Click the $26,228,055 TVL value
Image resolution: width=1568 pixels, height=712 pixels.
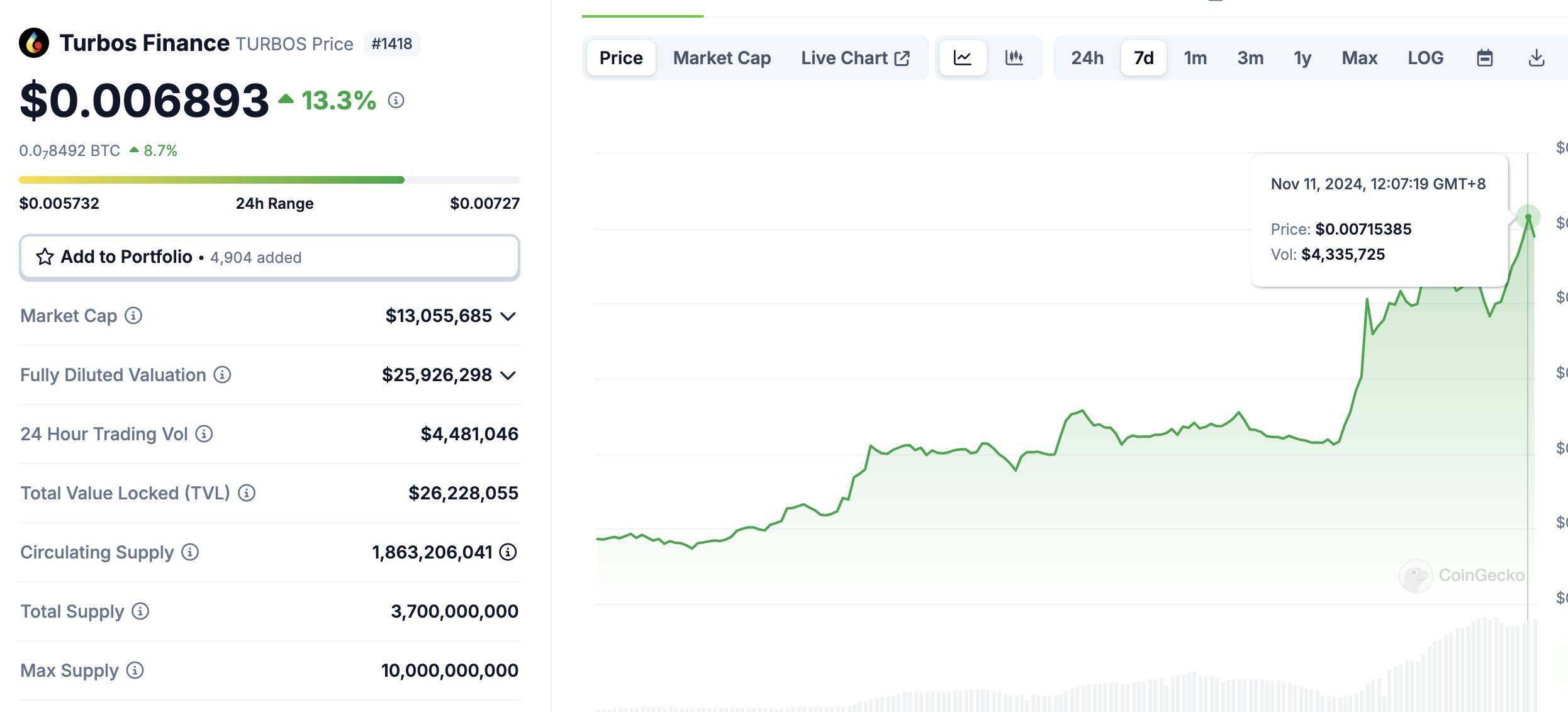pos(463,493)
